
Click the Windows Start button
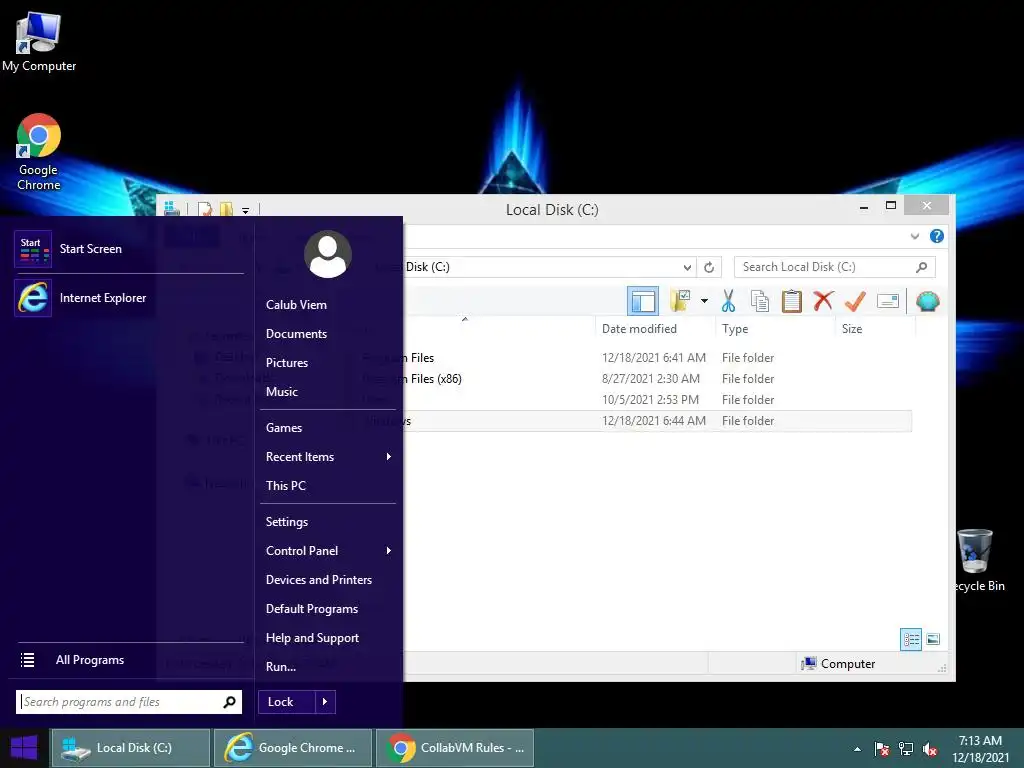tap(24, 748)
